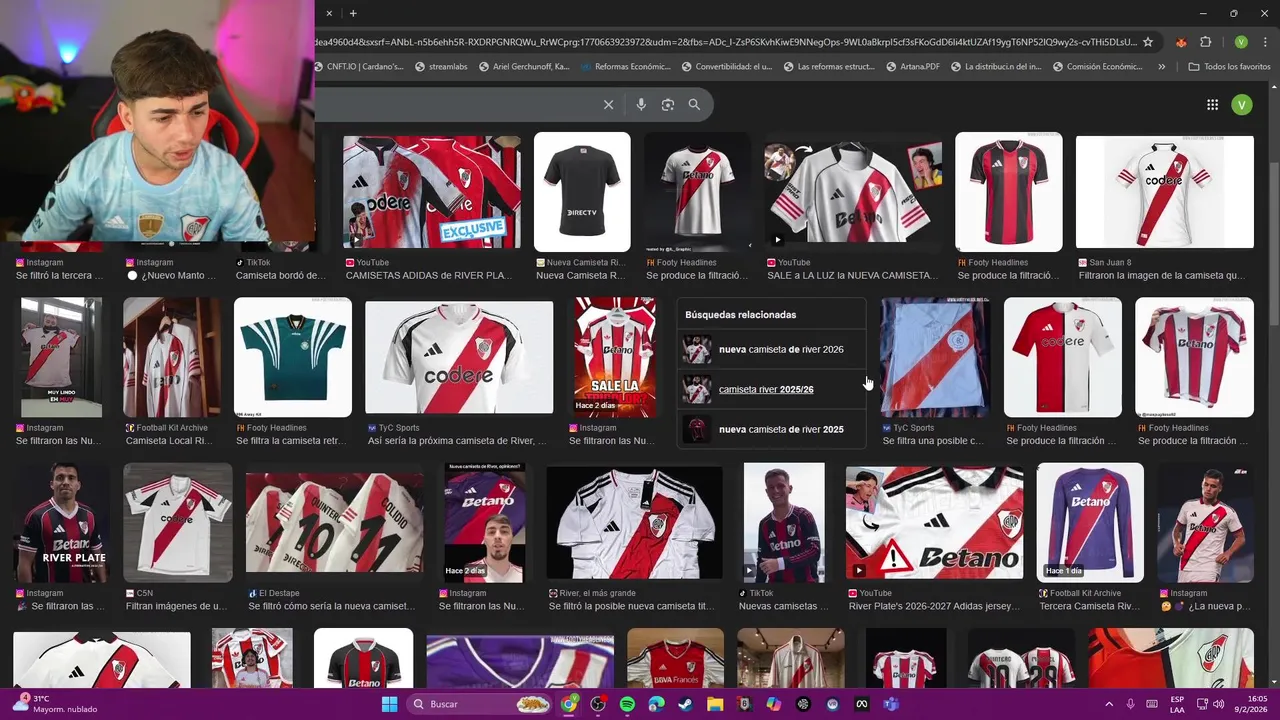The image size is (1280, 720).
Task: Open the 'EXCLUSIVE' codere jerseys YouTube thumbnail
Action: click(432, 192)
